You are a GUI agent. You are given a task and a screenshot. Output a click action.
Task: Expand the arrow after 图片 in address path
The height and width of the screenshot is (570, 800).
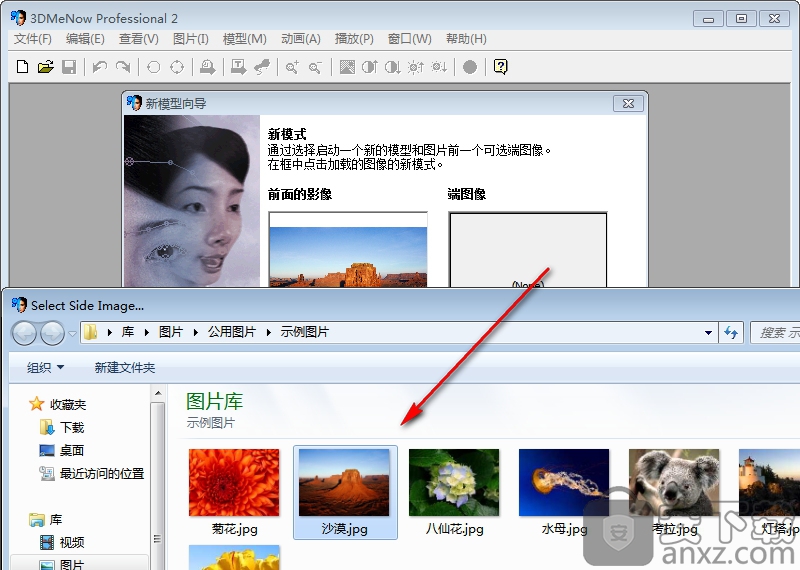[x=195, y=333]
